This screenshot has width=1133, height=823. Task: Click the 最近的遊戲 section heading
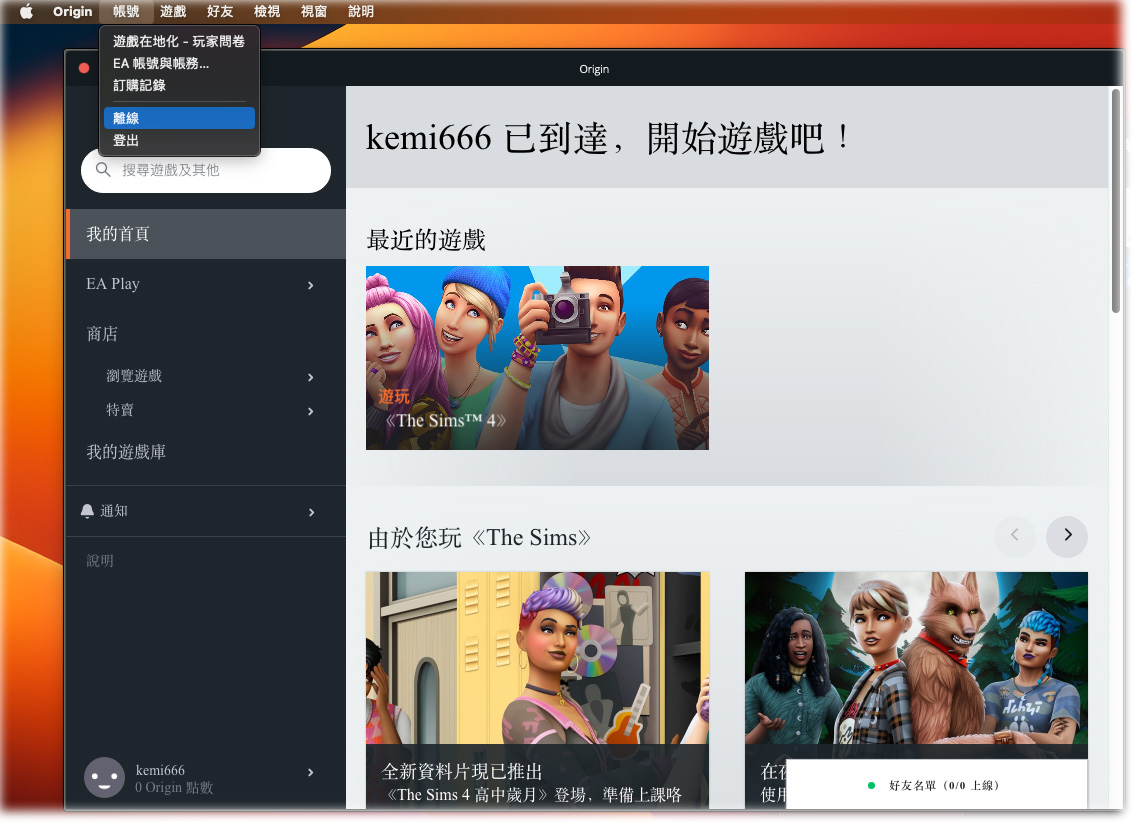(x=426, y=240)
